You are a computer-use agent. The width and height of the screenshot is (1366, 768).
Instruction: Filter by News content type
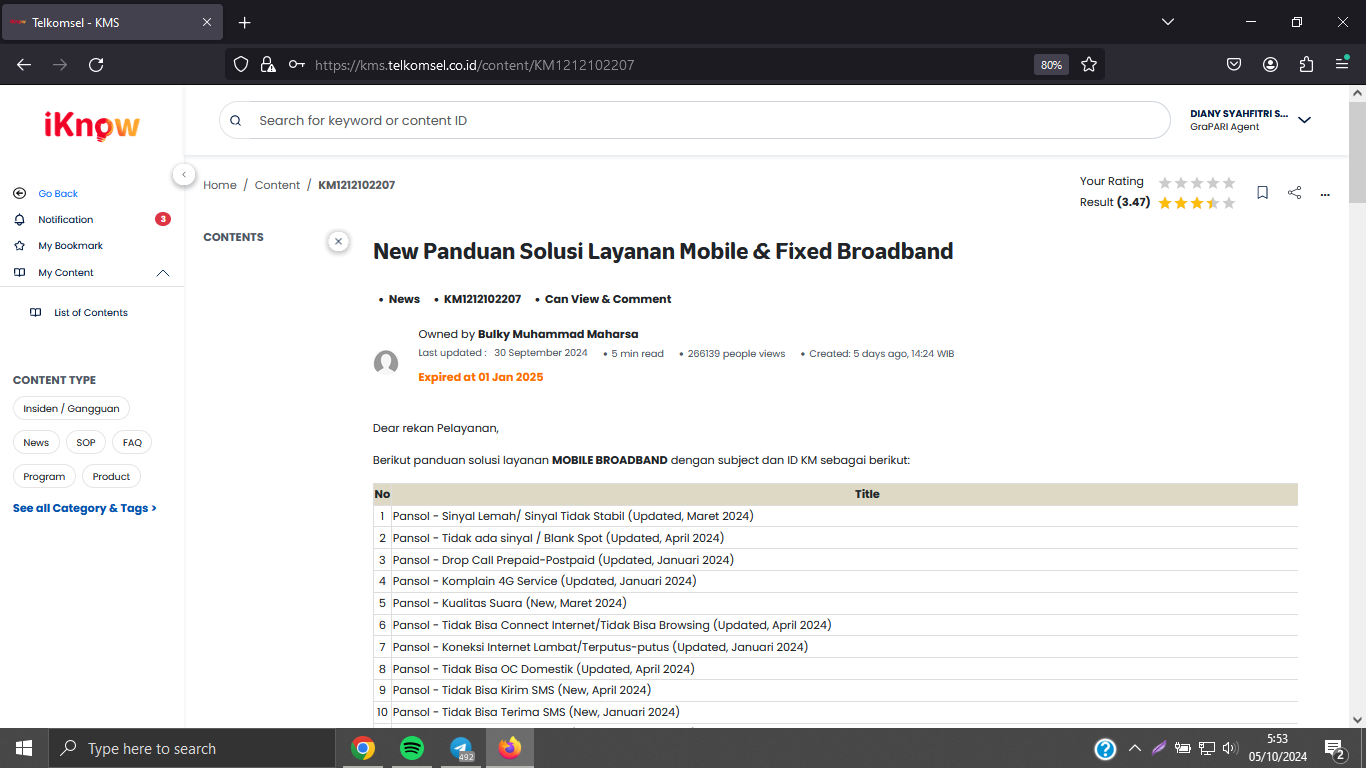(36, 442)
